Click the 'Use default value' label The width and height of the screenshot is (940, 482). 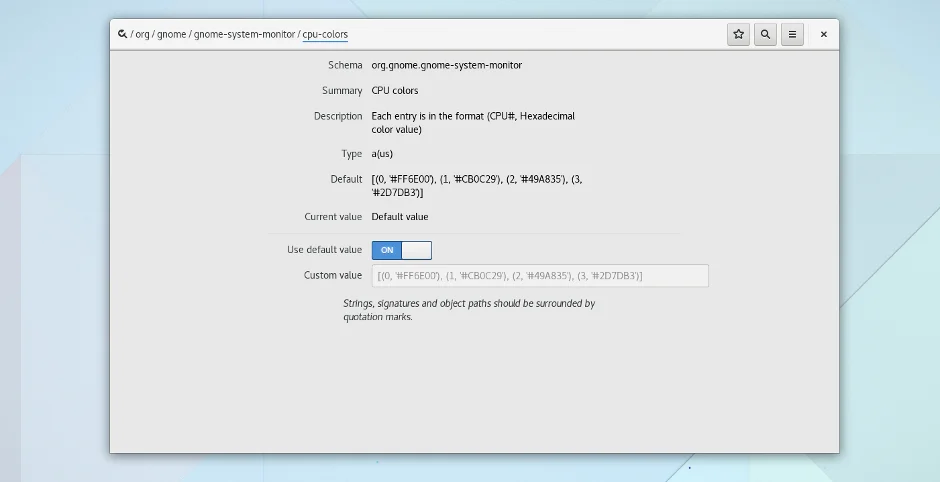click(324, 250)
